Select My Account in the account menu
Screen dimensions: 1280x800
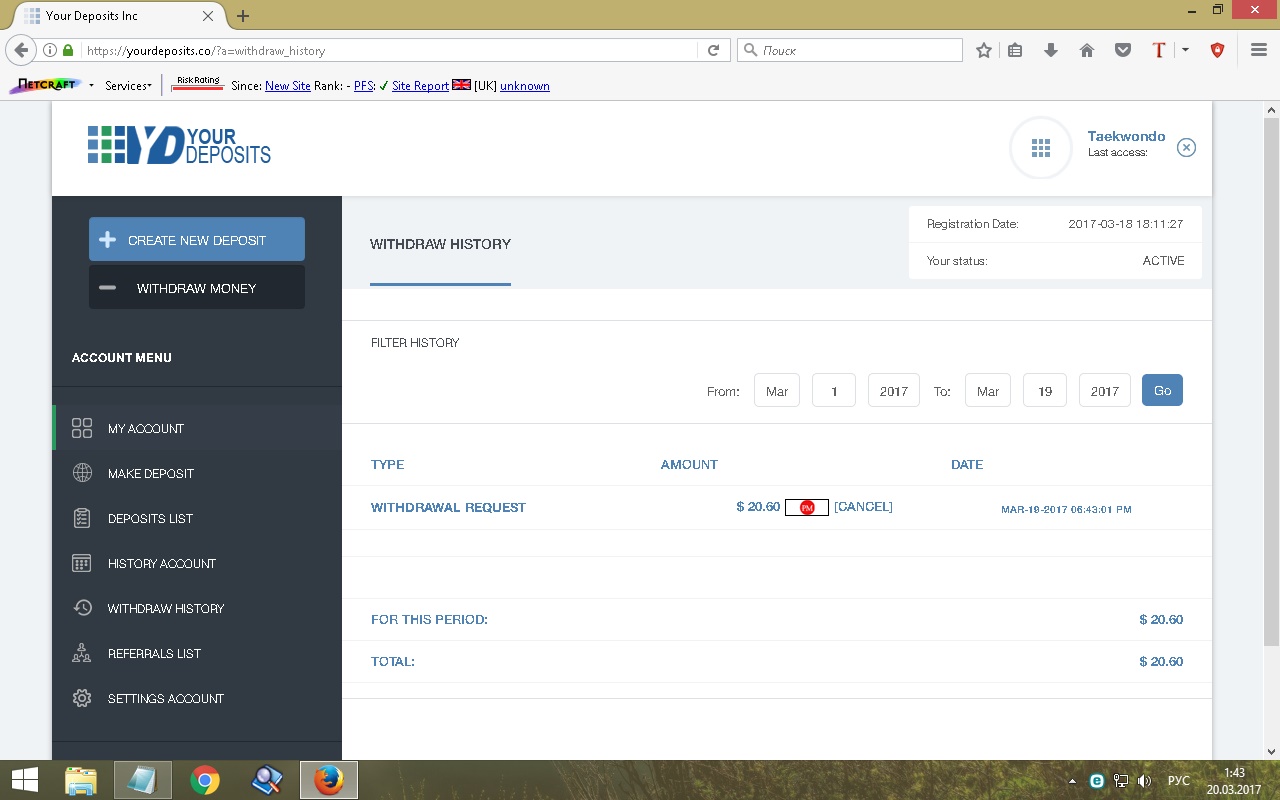click(x=146, y=428)
